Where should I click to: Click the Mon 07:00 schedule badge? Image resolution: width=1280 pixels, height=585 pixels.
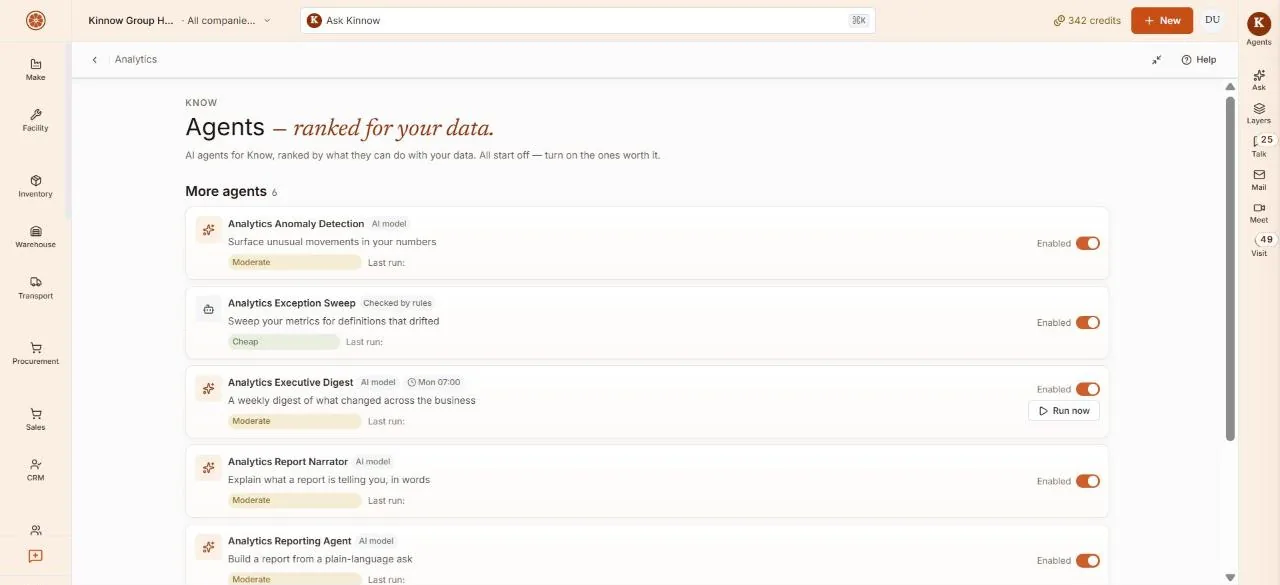[434, 382]
